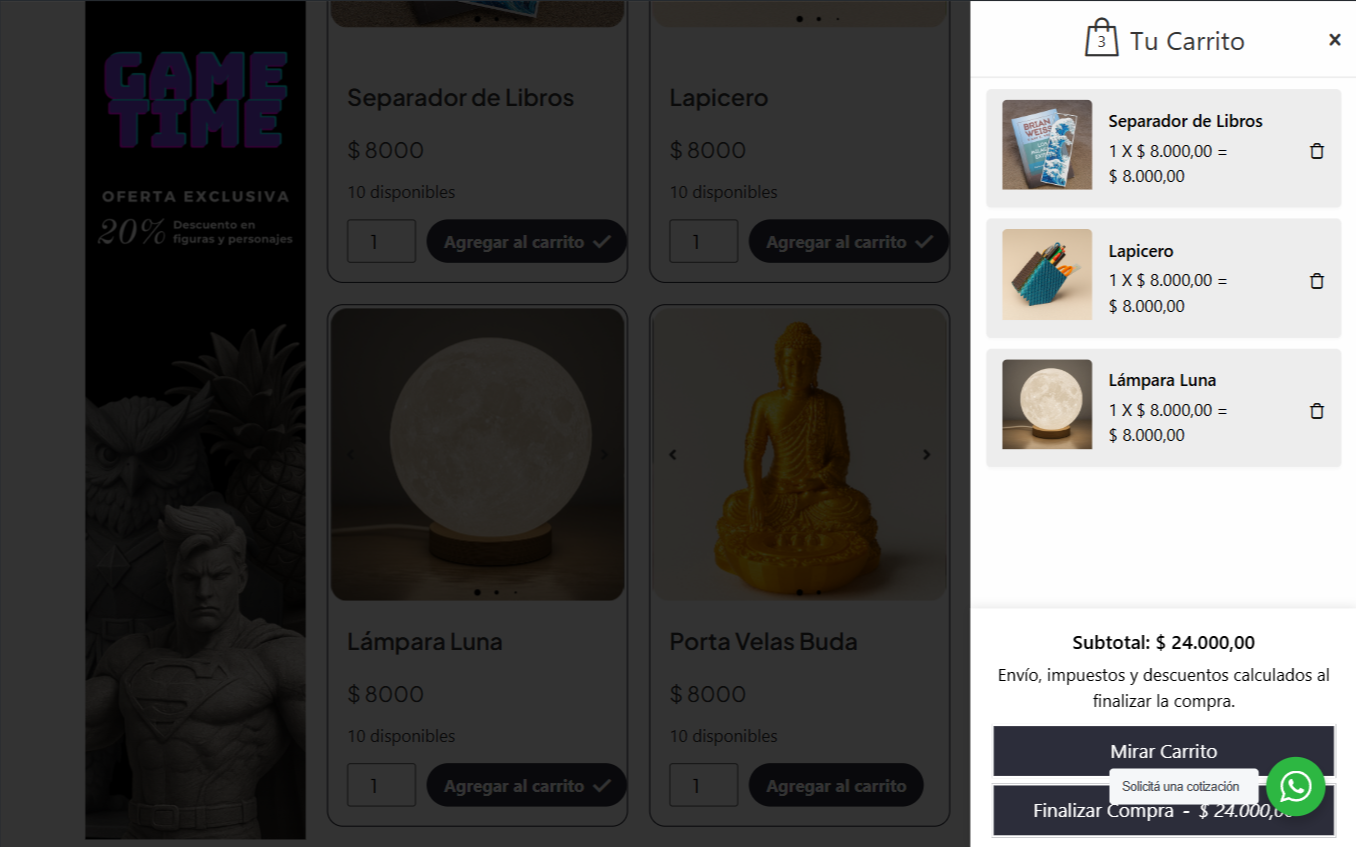The width and height of the screenshot is (1356, 847).
Task: Open Lapicero cart item thumbnail
Action: pyautogui.click(x=1047, y=275)
